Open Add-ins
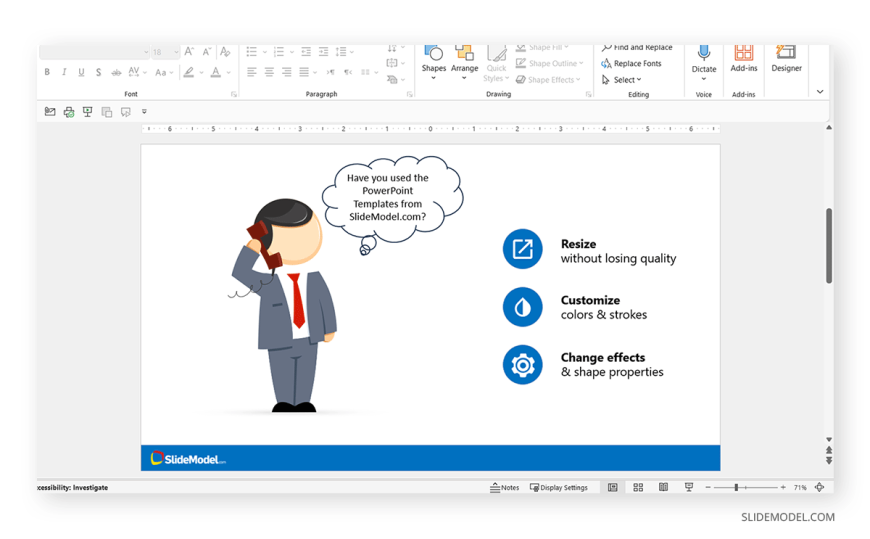This screenshot has width=870, height=539. click(743, 59)
